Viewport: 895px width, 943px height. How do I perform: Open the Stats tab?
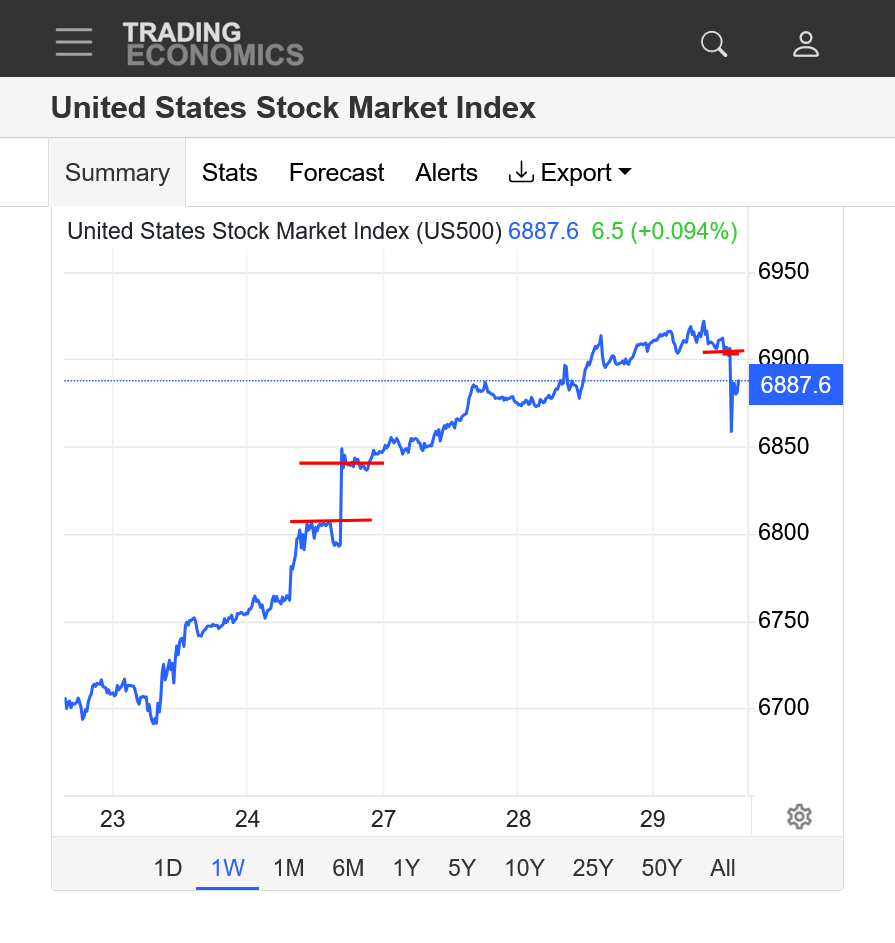tap(229, 173)
